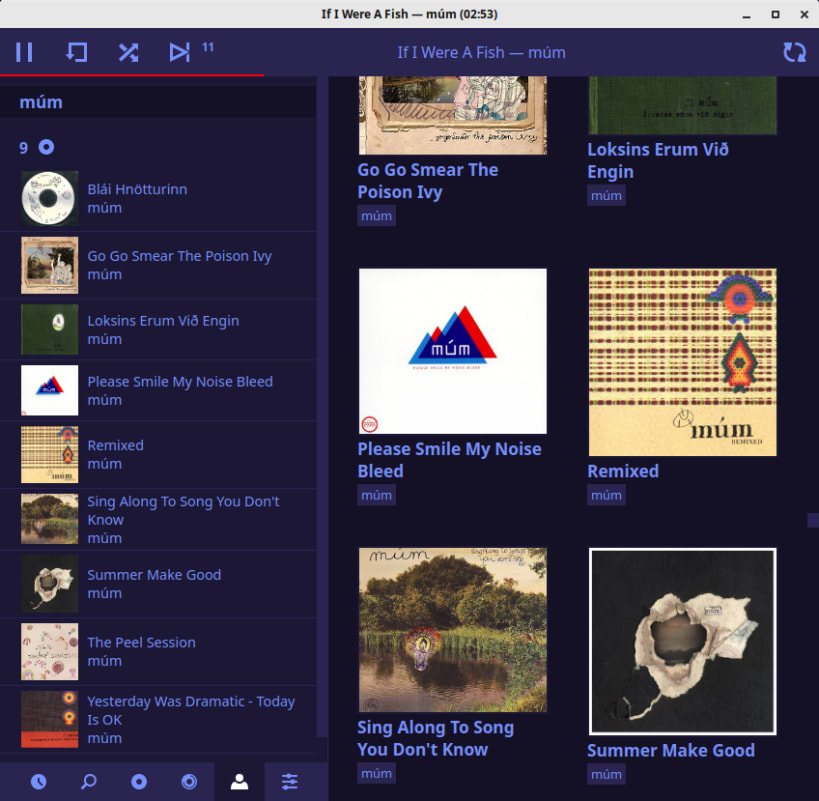Click múm tag under Loksins Erum Við Engin

606,195
